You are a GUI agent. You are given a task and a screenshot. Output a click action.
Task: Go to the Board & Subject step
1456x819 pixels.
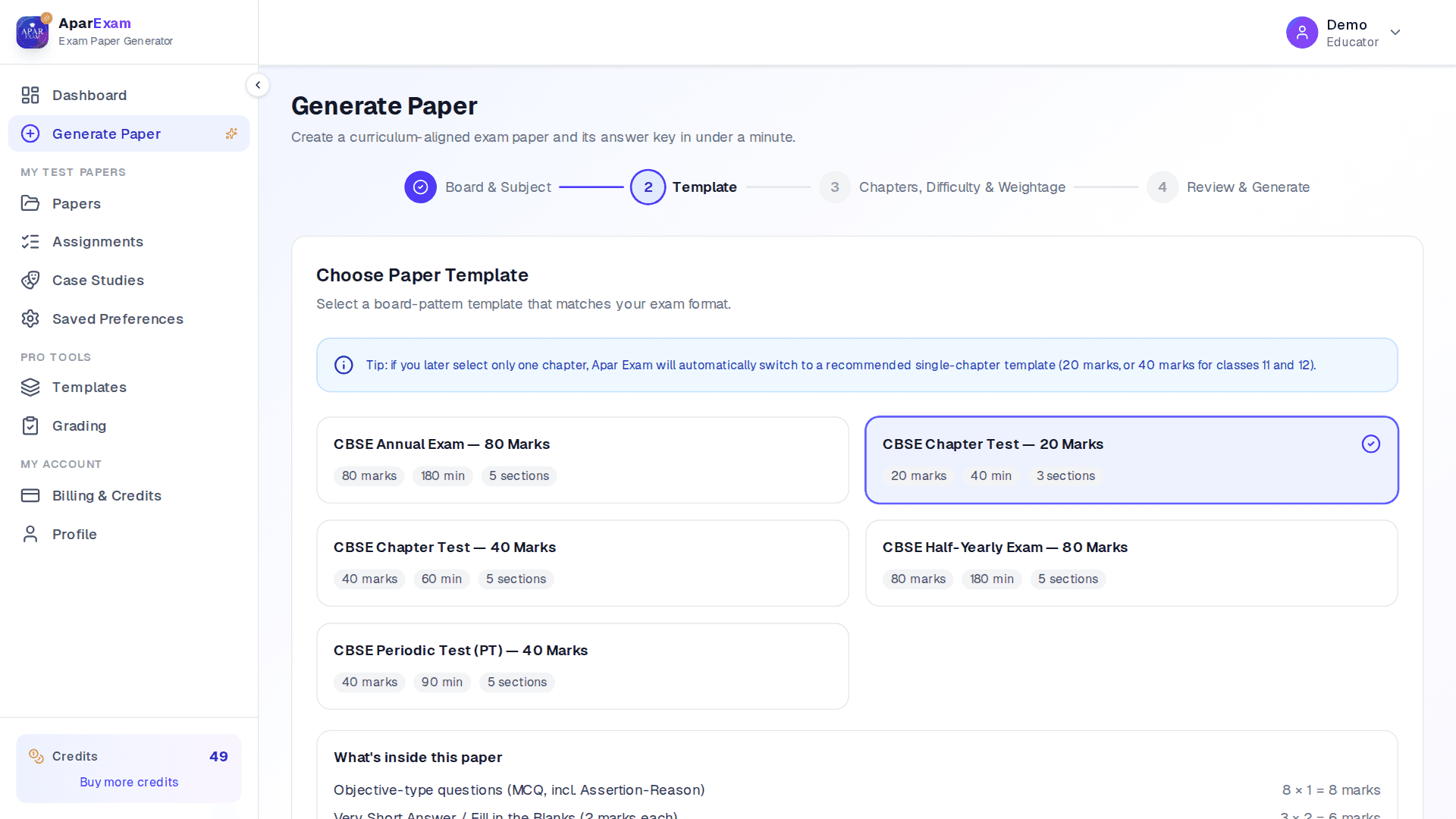tap(478, 187)
